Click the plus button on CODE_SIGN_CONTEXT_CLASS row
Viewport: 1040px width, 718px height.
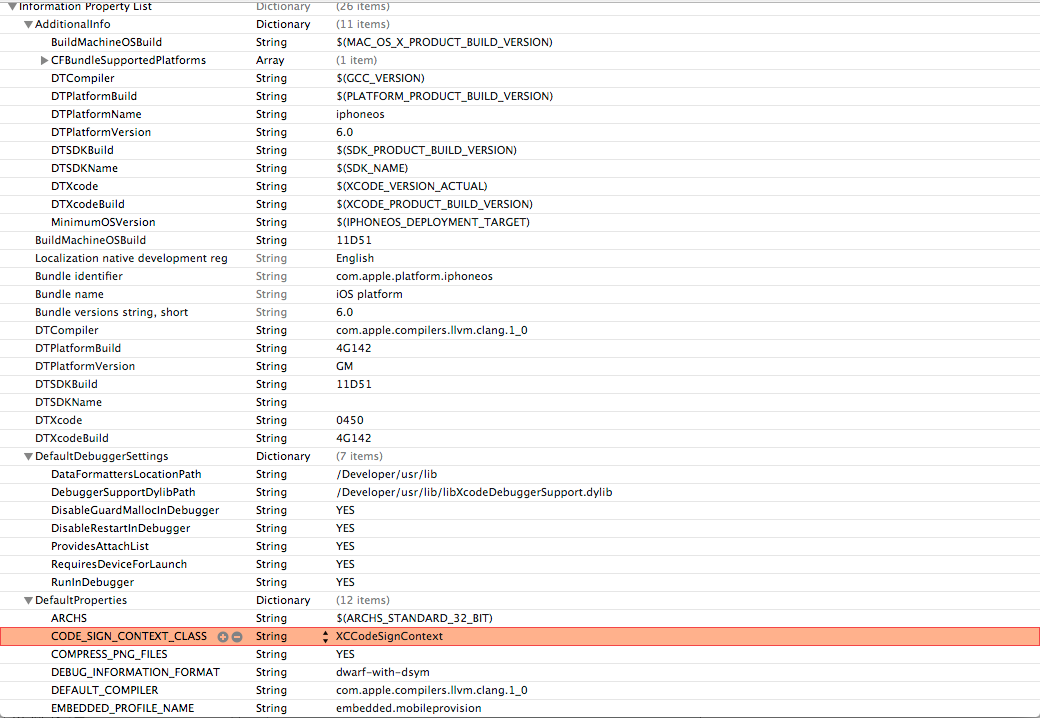[223, 636]
